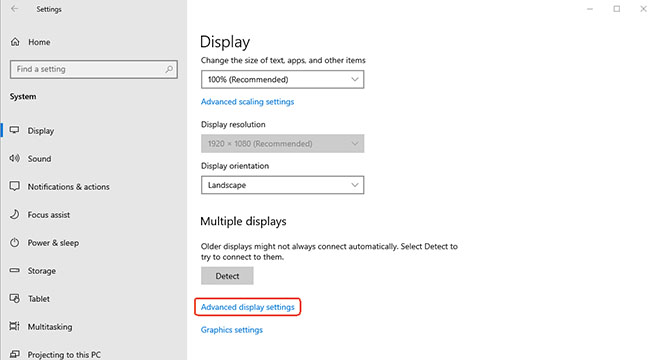This screenshot has width=650, height=360.
Task: Click the chevron on the Landscape dropdown
Action: click(x=355, y=185)
